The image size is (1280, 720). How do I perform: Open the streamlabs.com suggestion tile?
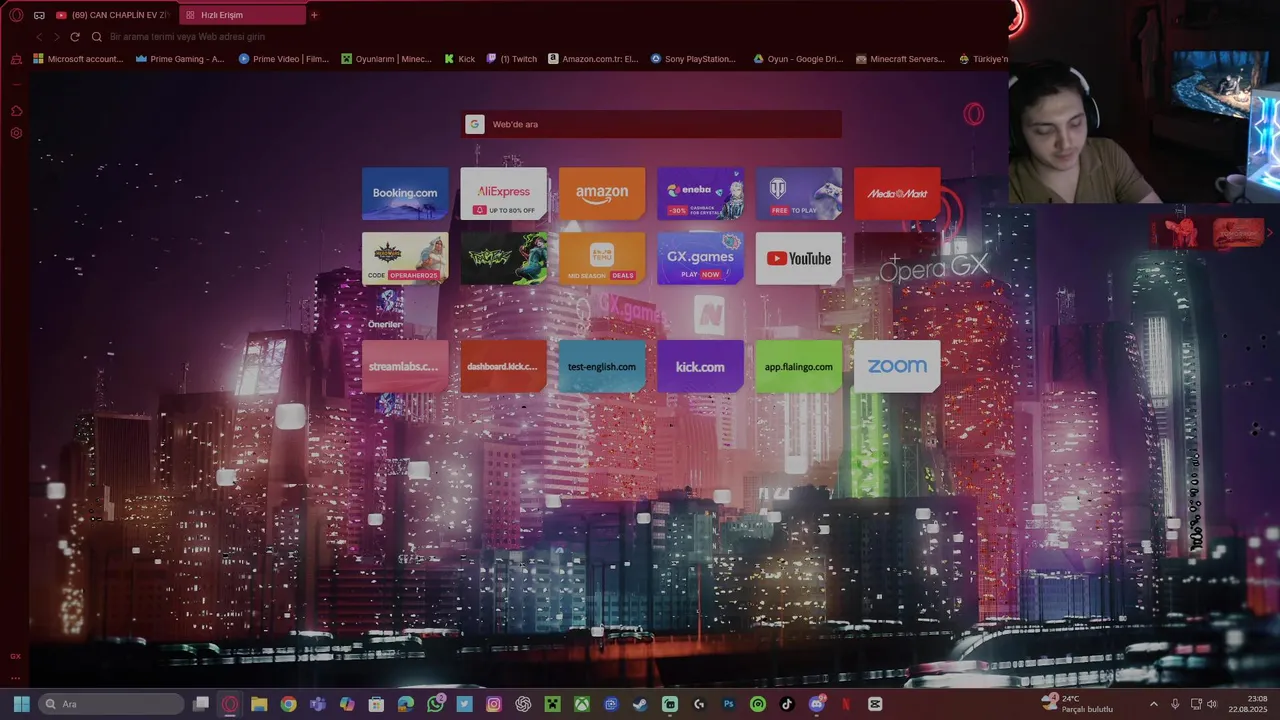tap(405, 366)
